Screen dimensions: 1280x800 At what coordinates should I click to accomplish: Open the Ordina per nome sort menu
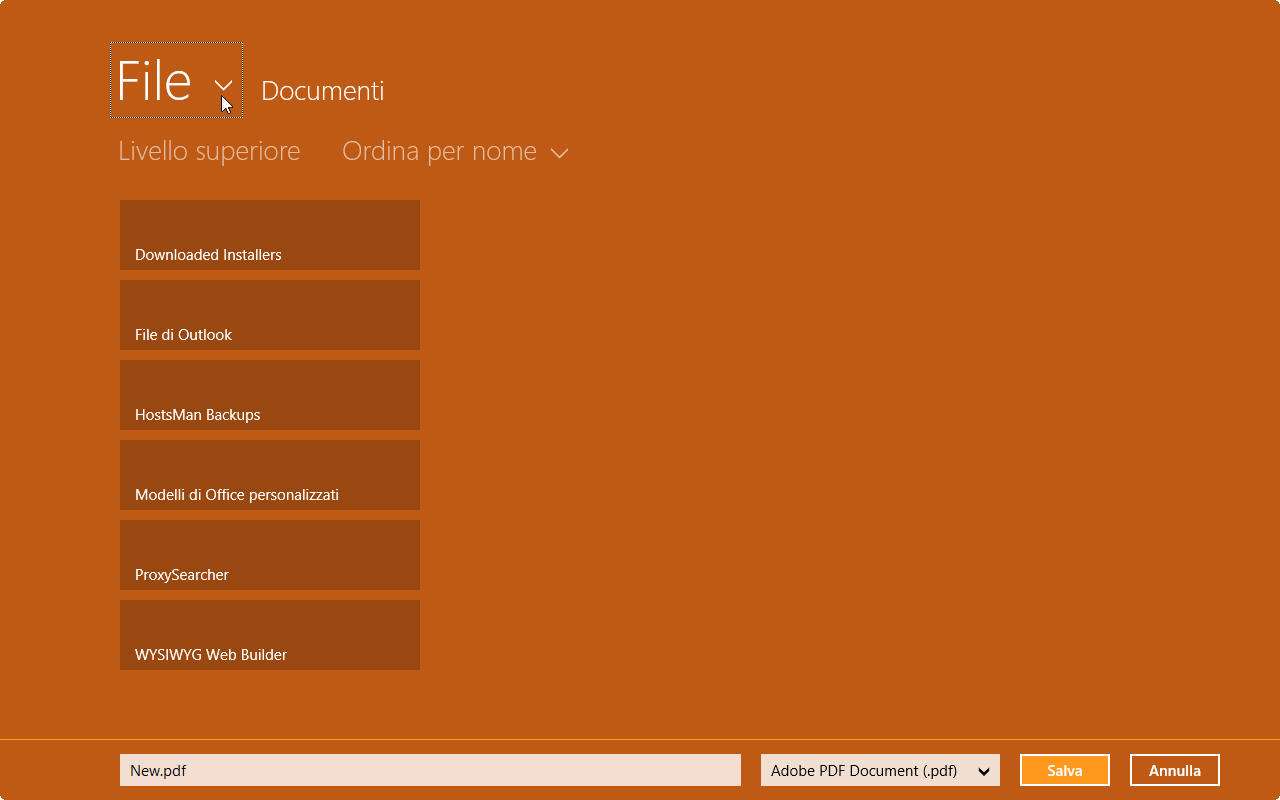(439, 151)
